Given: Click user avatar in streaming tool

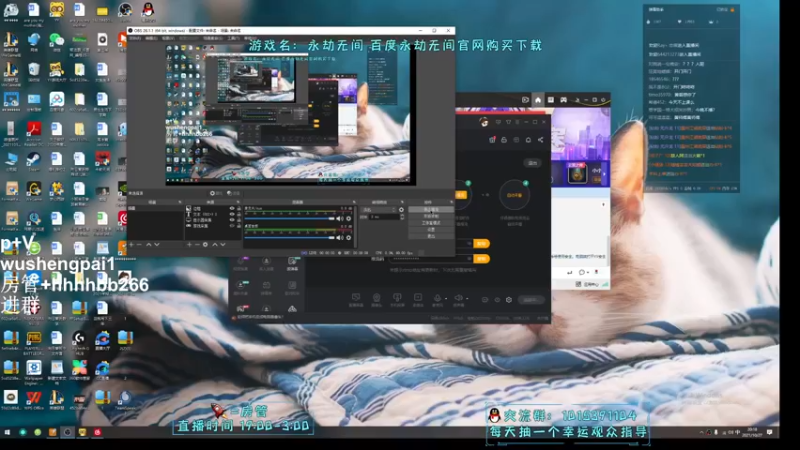Looking at the screenshot, I should [x=484, y=121].
